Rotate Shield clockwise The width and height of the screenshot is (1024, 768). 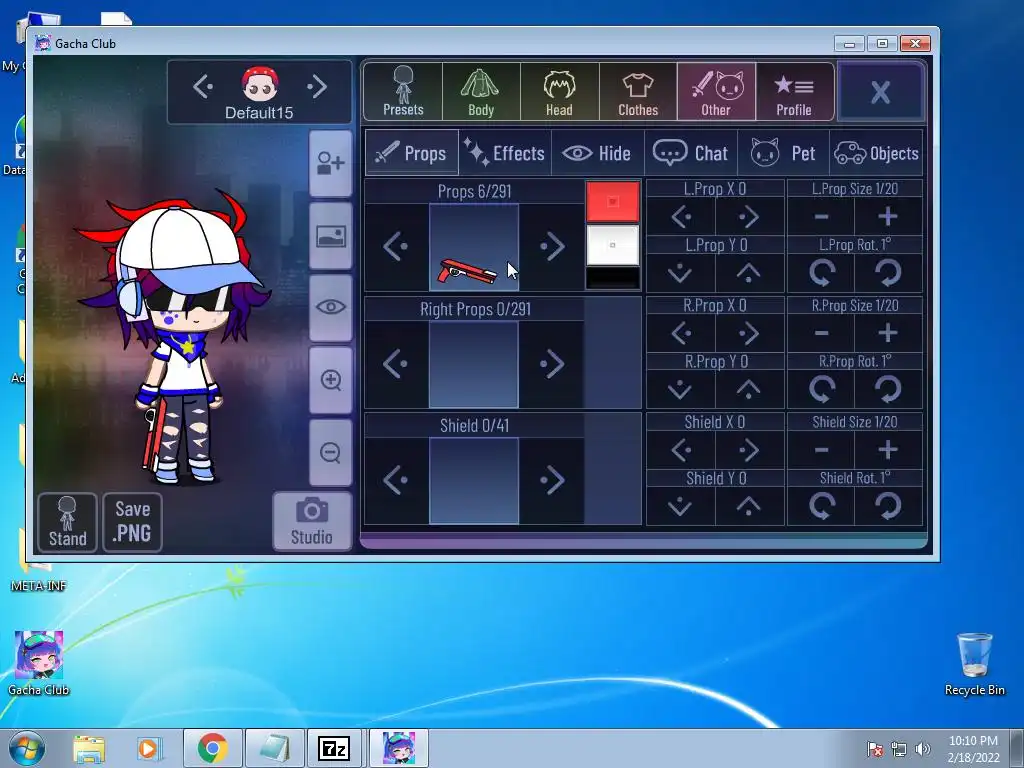point(888,505)
